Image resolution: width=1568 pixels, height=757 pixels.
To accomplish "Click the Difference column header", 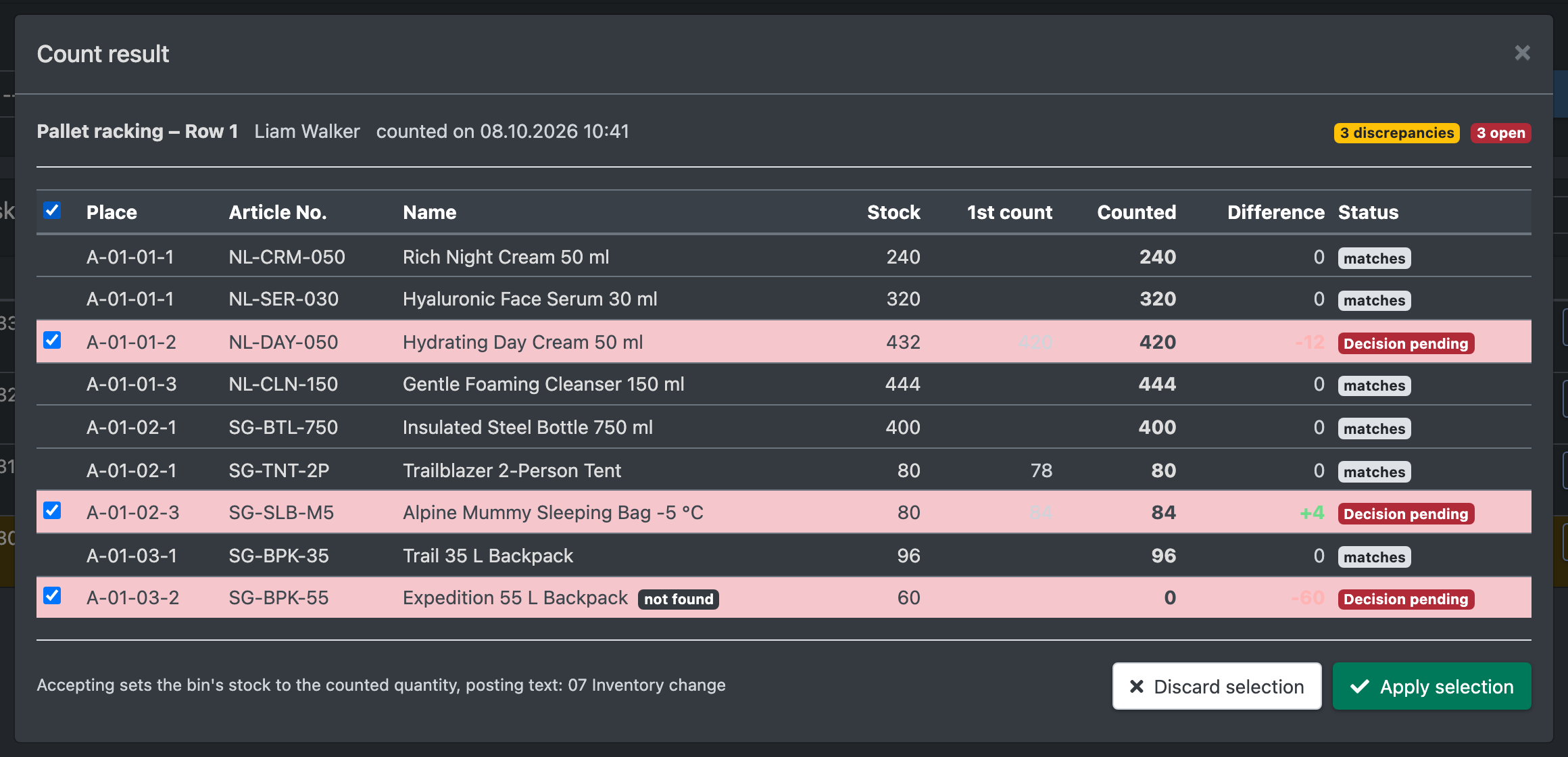I will (1275, 212).
